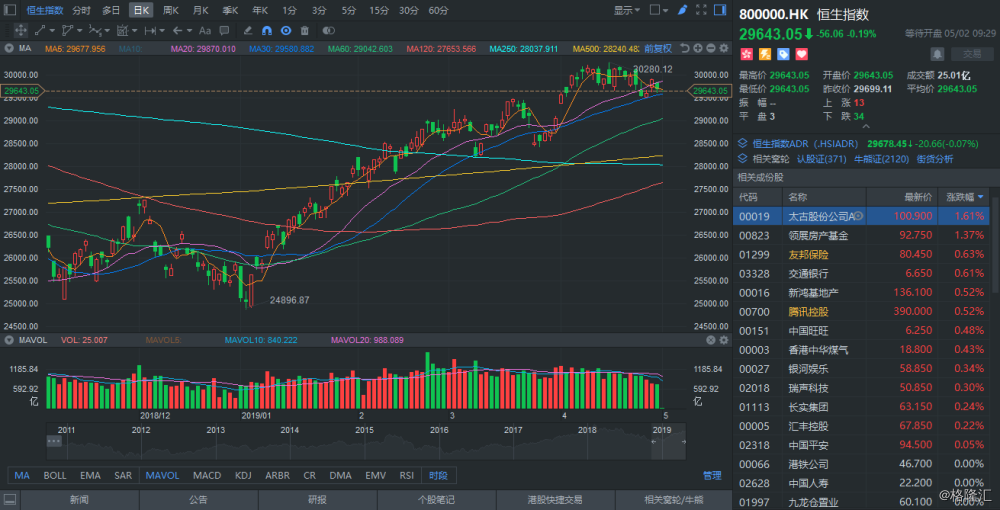Open MAVOL indicator settings gear

tap(723, 340)
